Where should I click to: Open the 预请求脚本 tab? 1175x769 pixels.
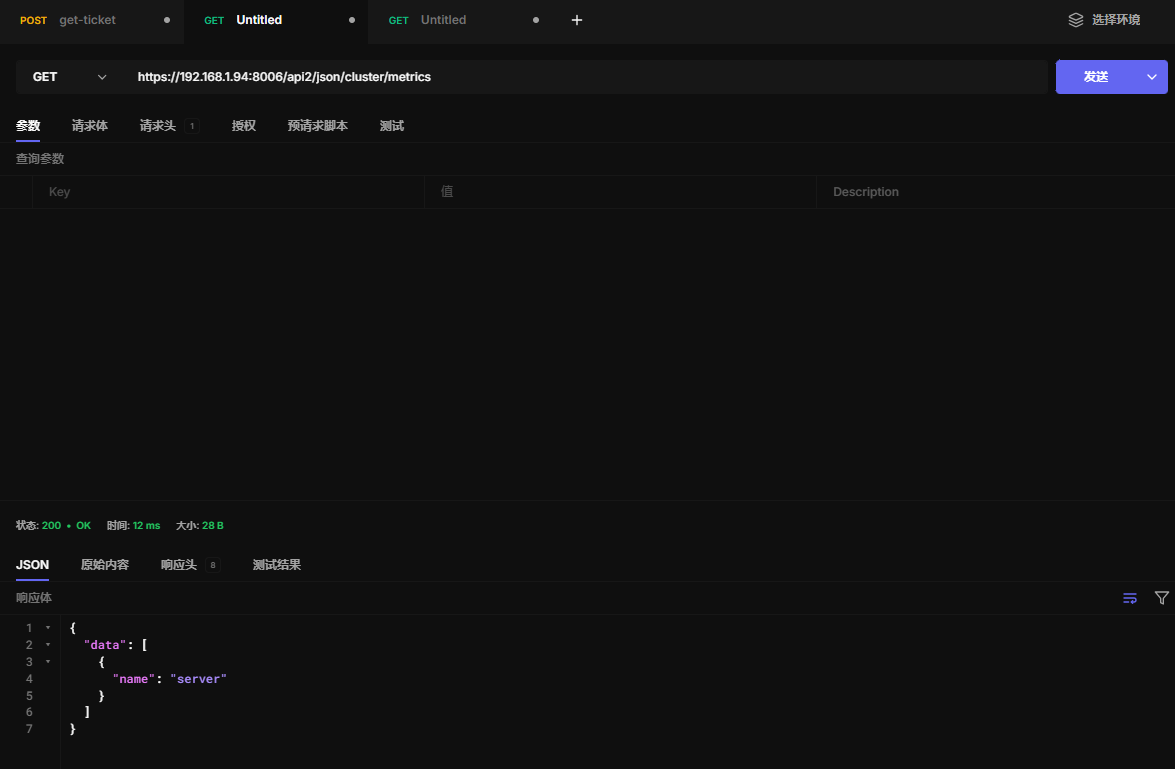[318, 126]
